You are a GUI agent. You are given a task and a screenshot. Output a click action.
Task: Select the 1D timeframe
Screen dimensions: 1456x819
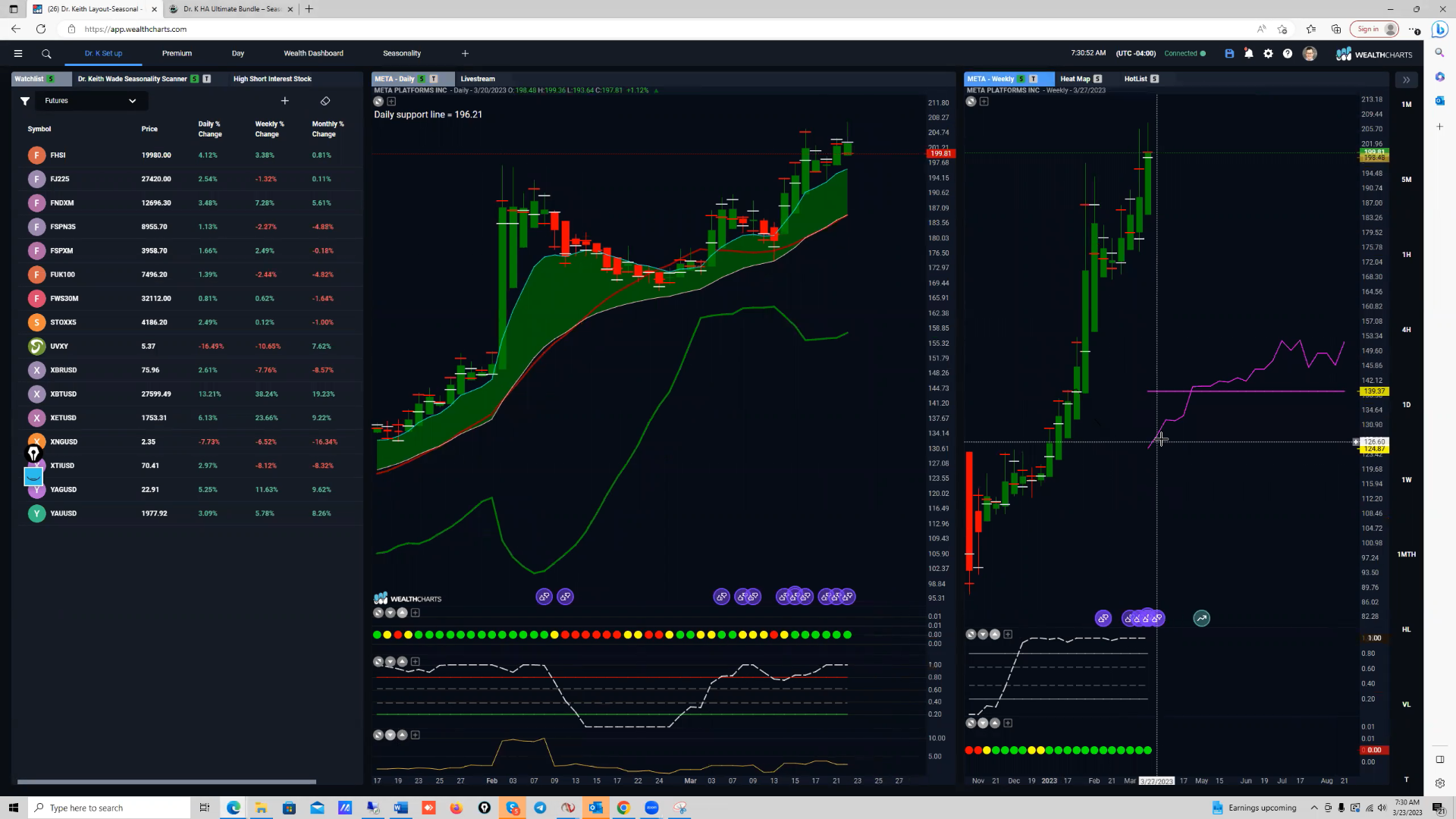1407,405
